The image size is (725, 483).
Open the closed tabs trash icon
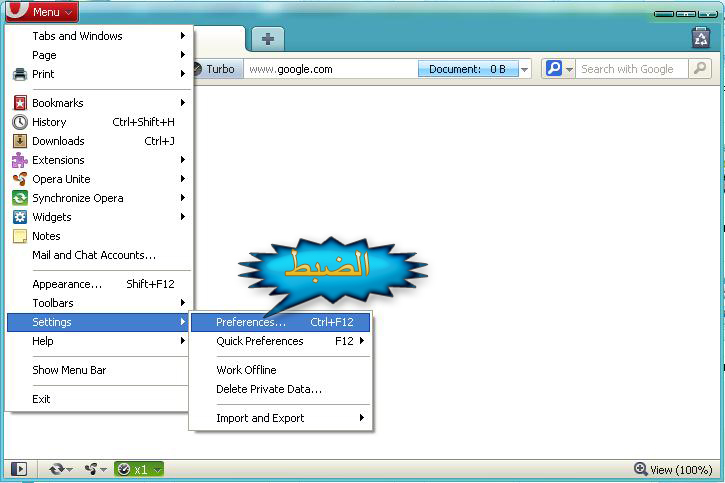point(701,37)
